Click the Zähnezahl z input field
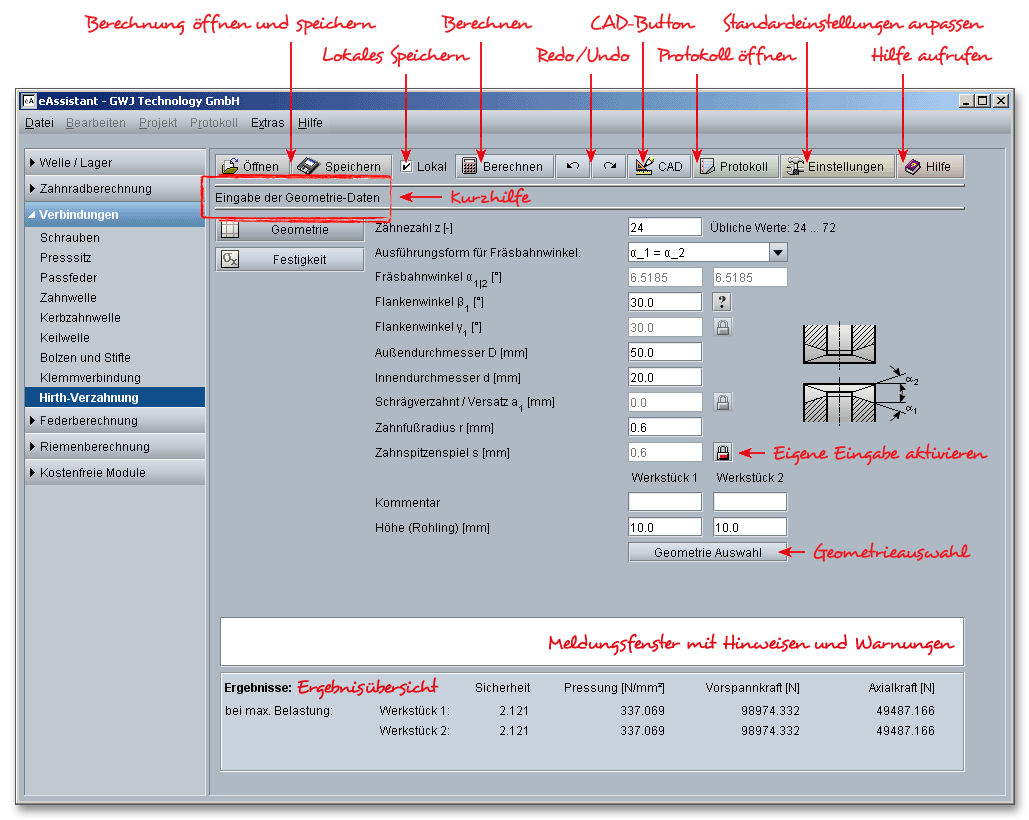The image size is (1029, 820). [x=665, y=228]
